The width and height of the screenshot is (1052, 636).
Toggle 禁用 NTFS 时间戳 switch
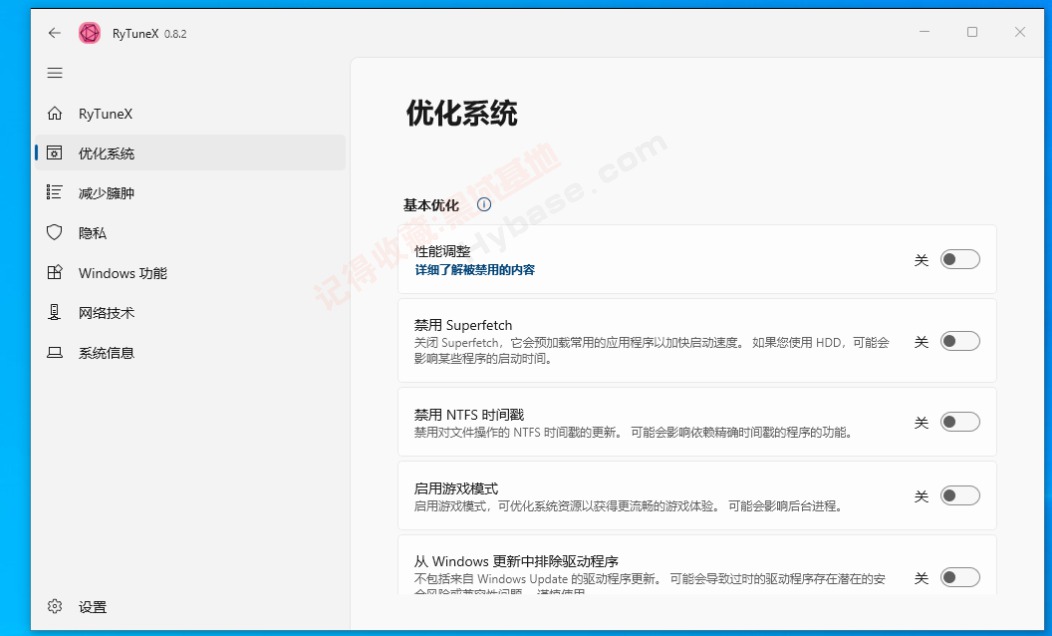click(959, 422)
